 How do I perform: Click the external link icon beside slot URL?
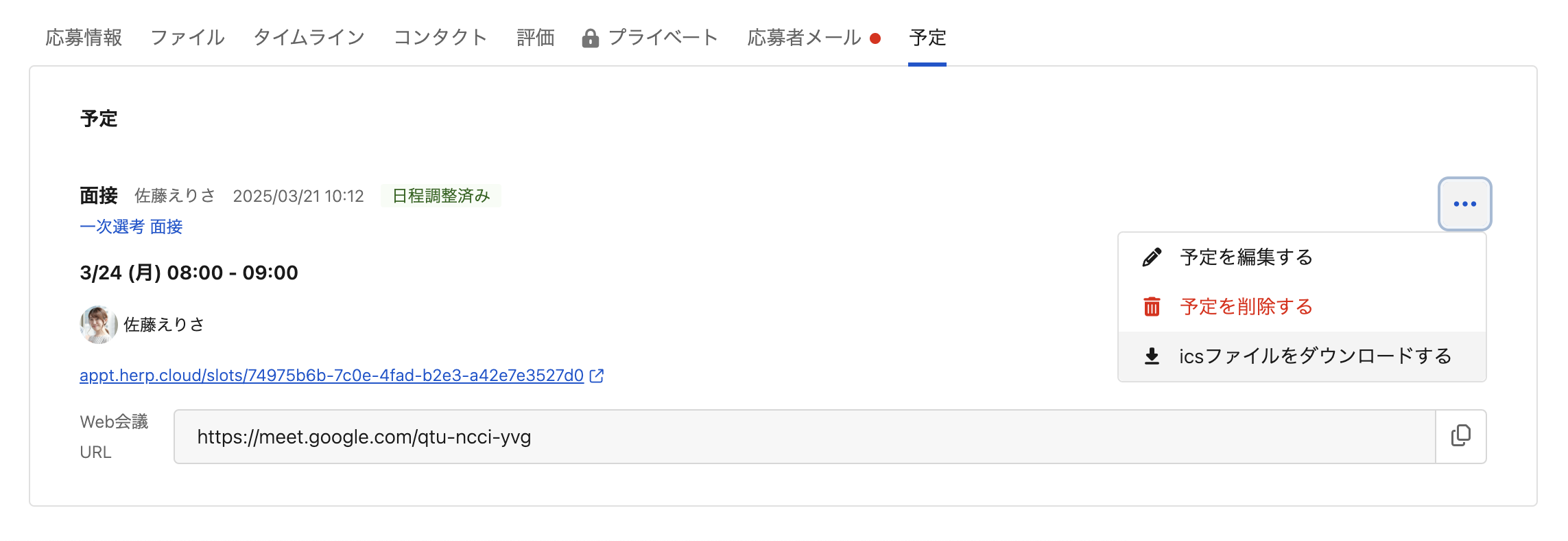[x=597, y=376]
